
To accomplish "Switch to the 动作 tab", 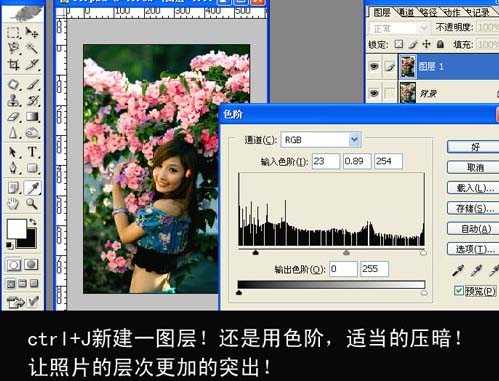I will click(451, 13).
